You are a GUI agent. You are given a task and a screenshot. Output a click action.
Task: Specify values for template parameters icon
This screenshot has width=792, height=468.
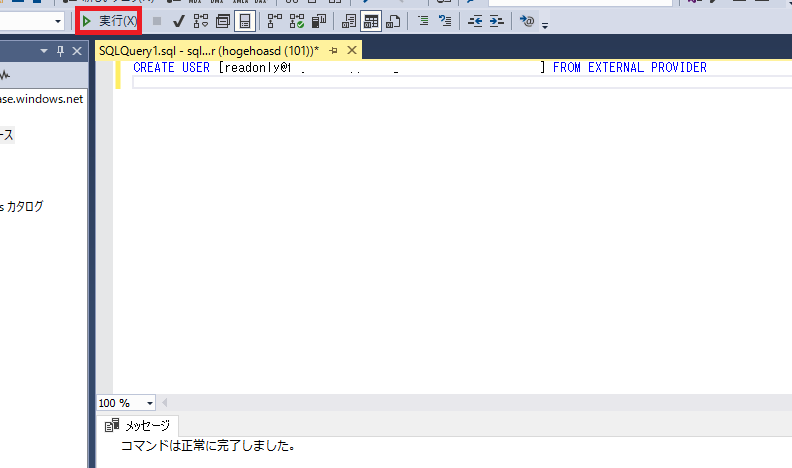click(x=527, y=21)
